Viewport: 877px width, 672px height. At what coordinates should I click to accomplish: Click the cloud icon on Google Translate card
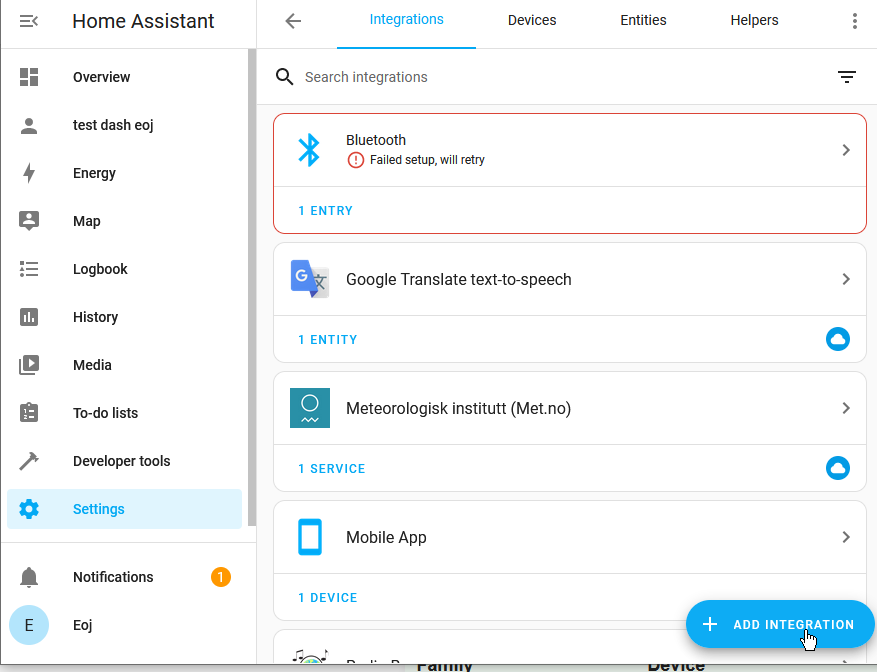(x=838, y=339)
